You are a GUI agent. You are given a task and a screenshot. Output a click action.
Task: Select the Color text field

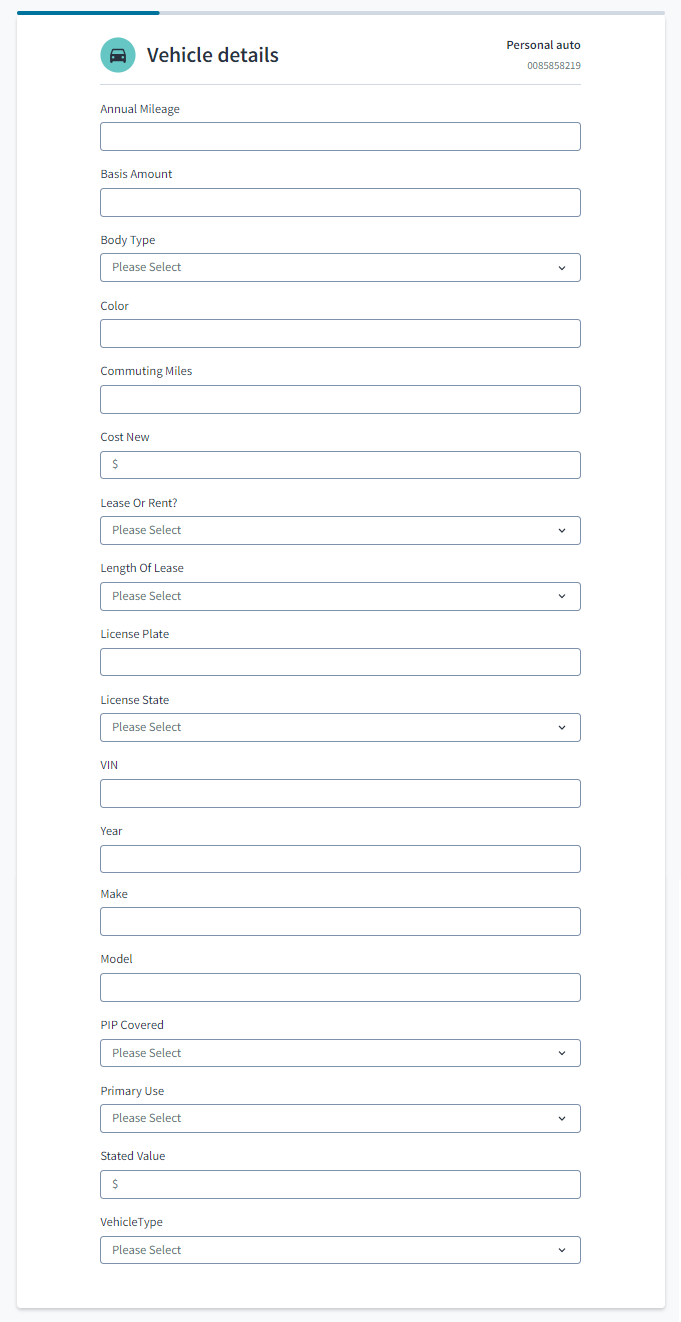340,333
